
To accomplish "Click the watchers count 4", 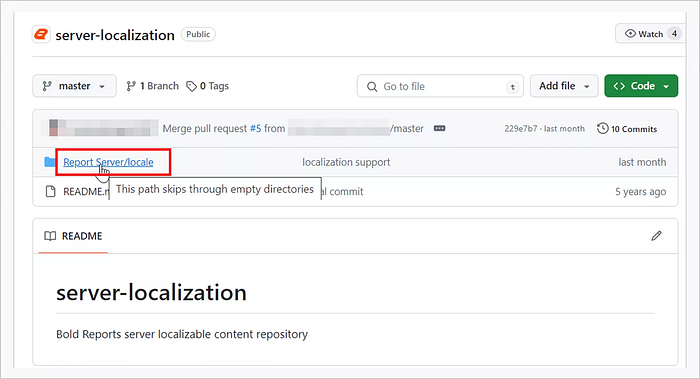I will tap(675, 34).
